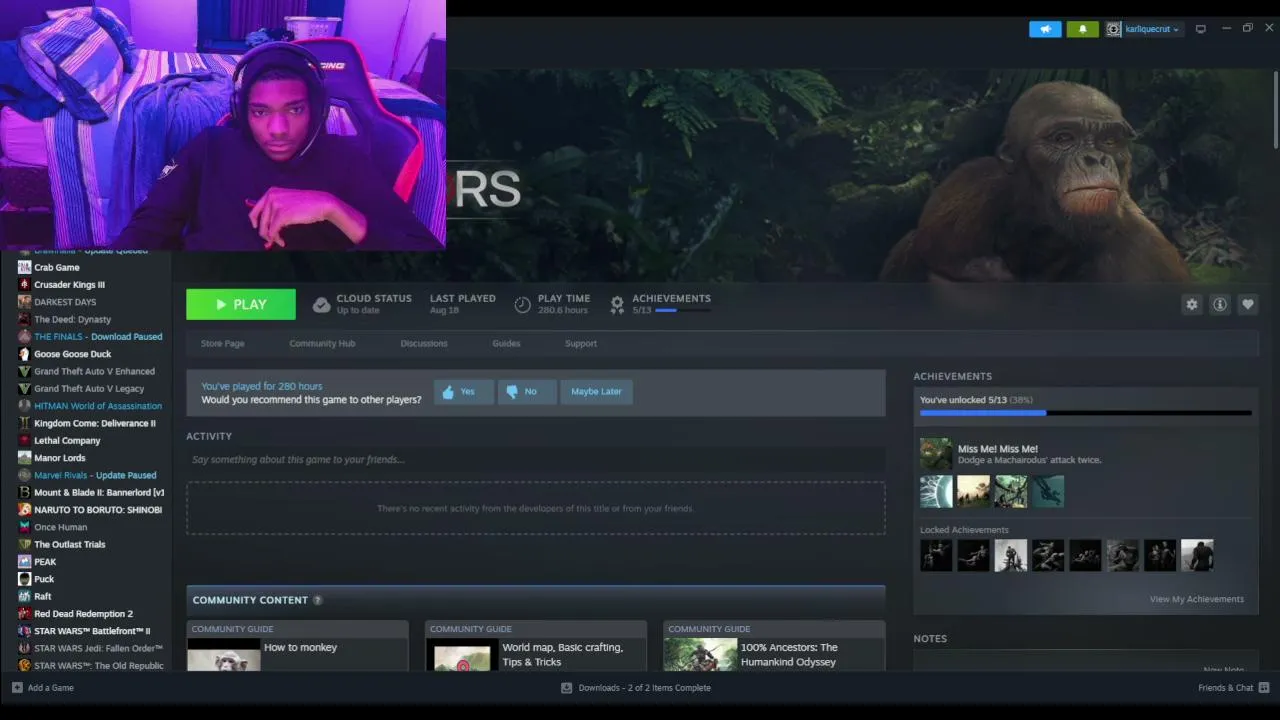
Task: Check the Cloud Status icon
Action: coord(321,304)
